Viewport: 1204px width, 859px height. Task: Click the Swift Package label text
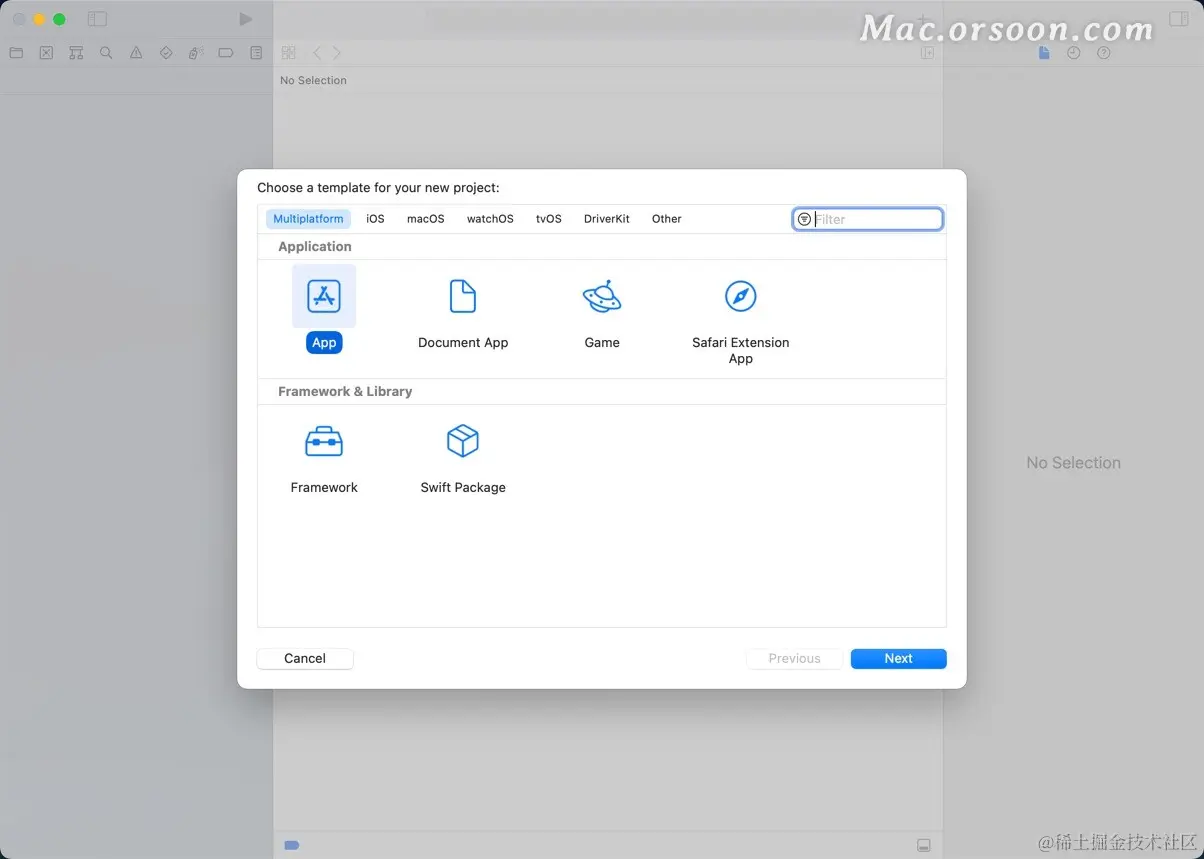click(463, 487)
